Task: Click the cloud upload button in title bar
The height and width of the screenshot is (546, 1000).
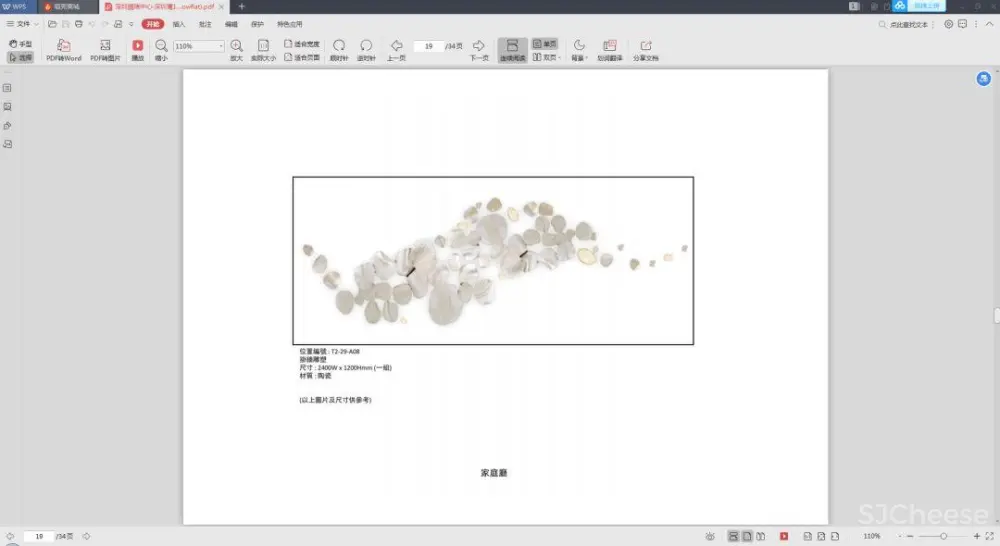Action: tap(919, 6)
